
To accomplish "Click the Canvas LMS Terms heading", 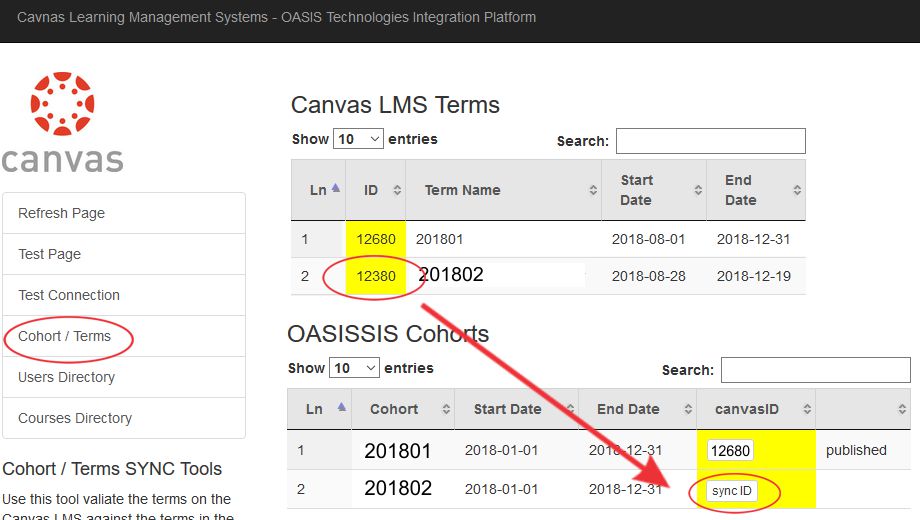I will (x=395, y=105).
